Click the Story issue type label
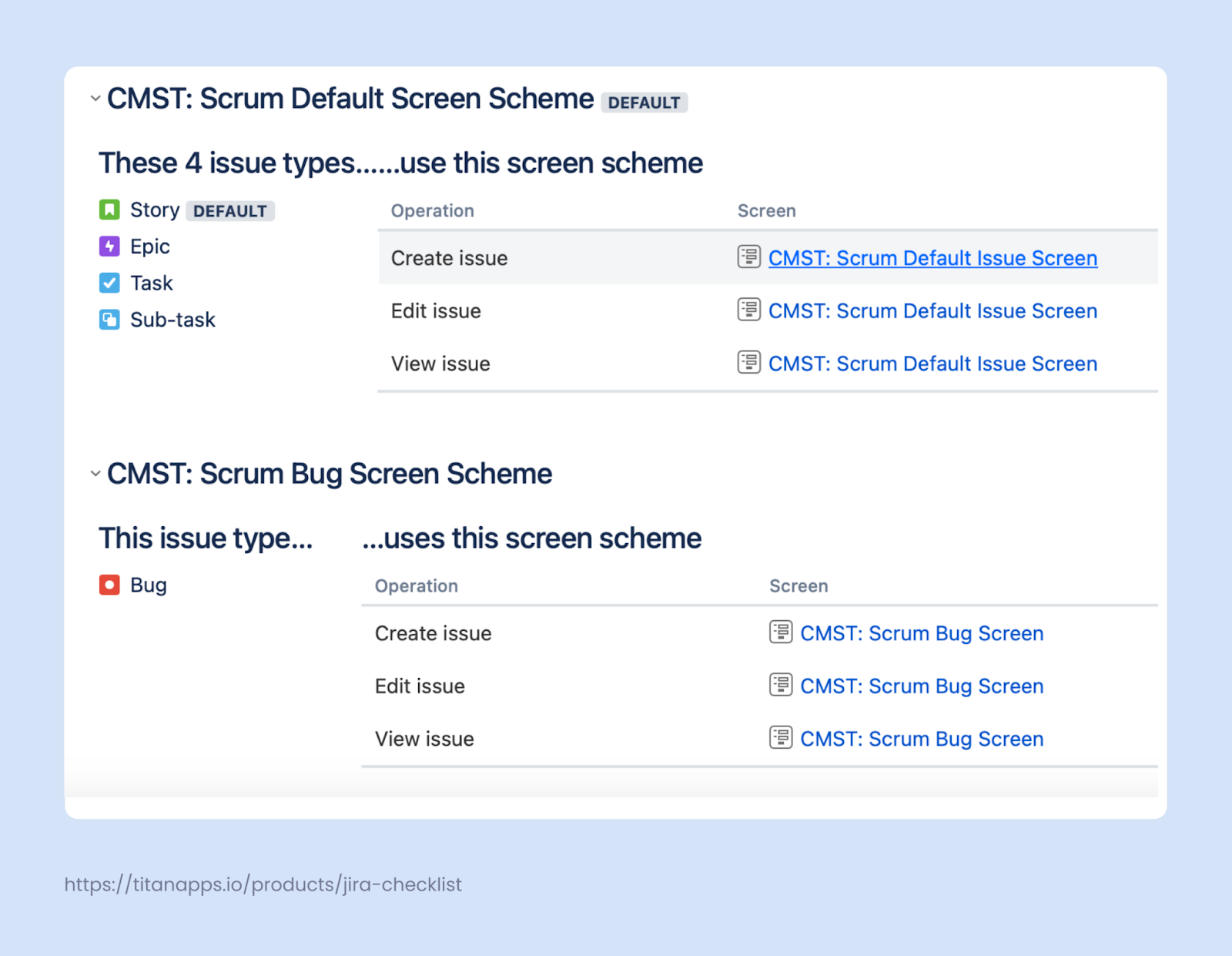This screenshot has height=956, width=1232. click(x=155, y=210)
